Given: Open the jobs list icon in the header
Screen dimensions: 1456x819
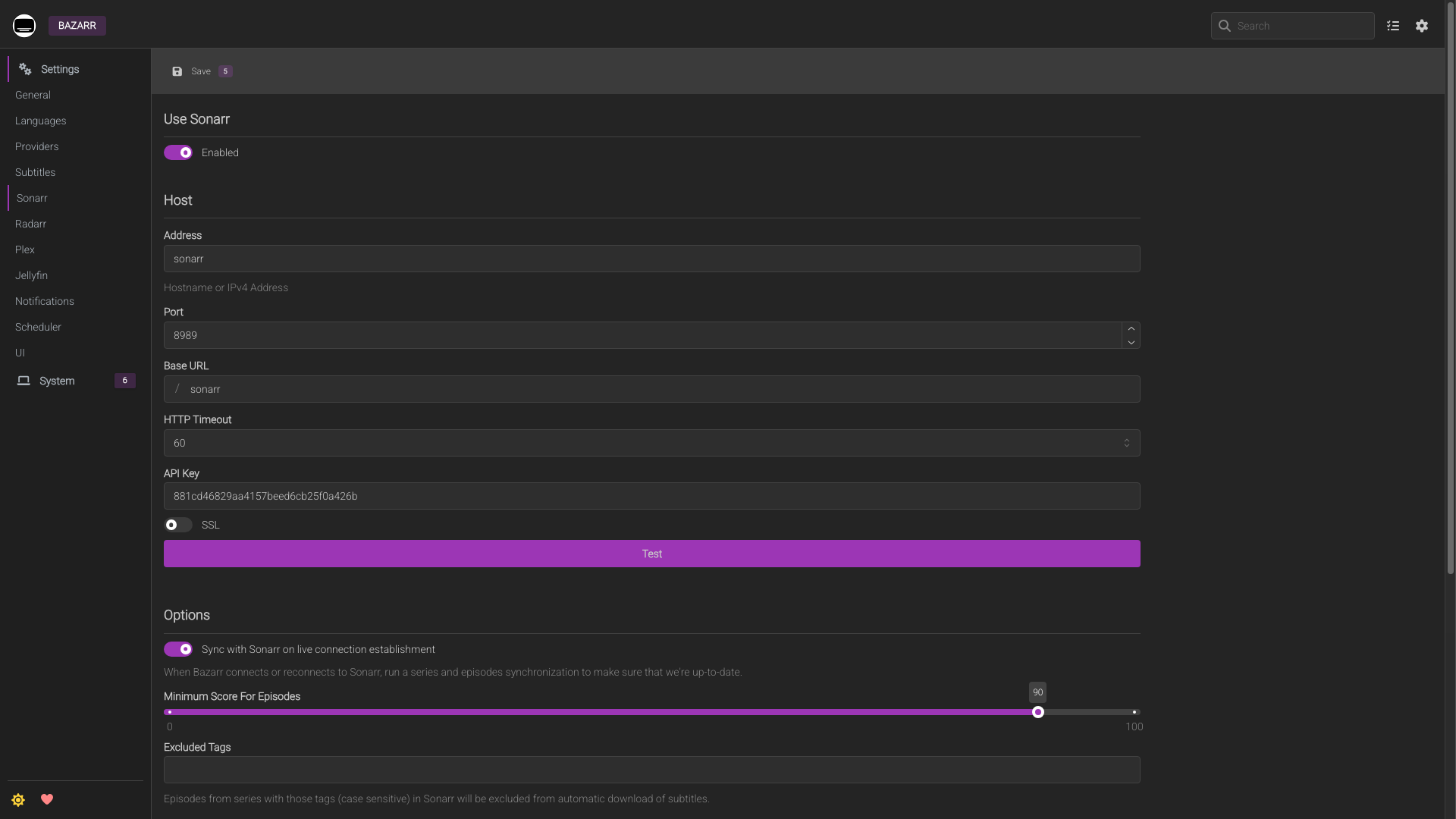Looking at the screenshot, I should coord(1393,26).
